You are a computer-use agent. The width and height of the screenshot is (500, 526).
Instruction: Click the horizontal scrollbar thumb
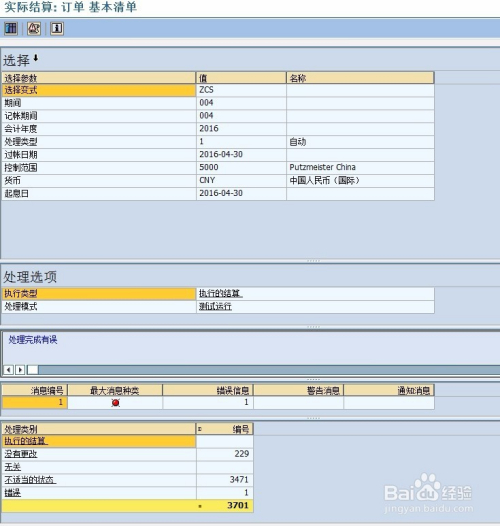pyautogui.click(x=33, y=370)
